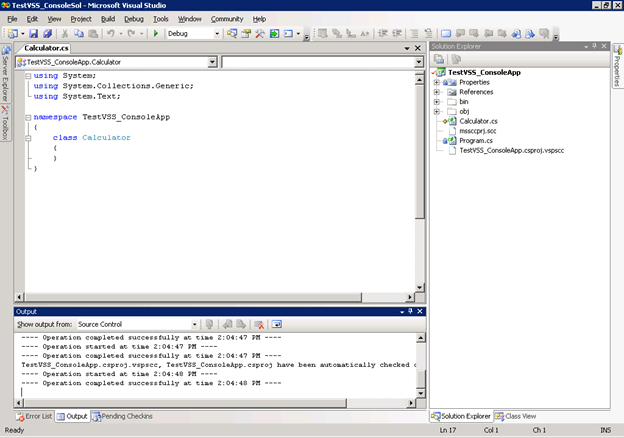
Task: Select Program.cs in Solution Explorer
Action: coord(476,141)
